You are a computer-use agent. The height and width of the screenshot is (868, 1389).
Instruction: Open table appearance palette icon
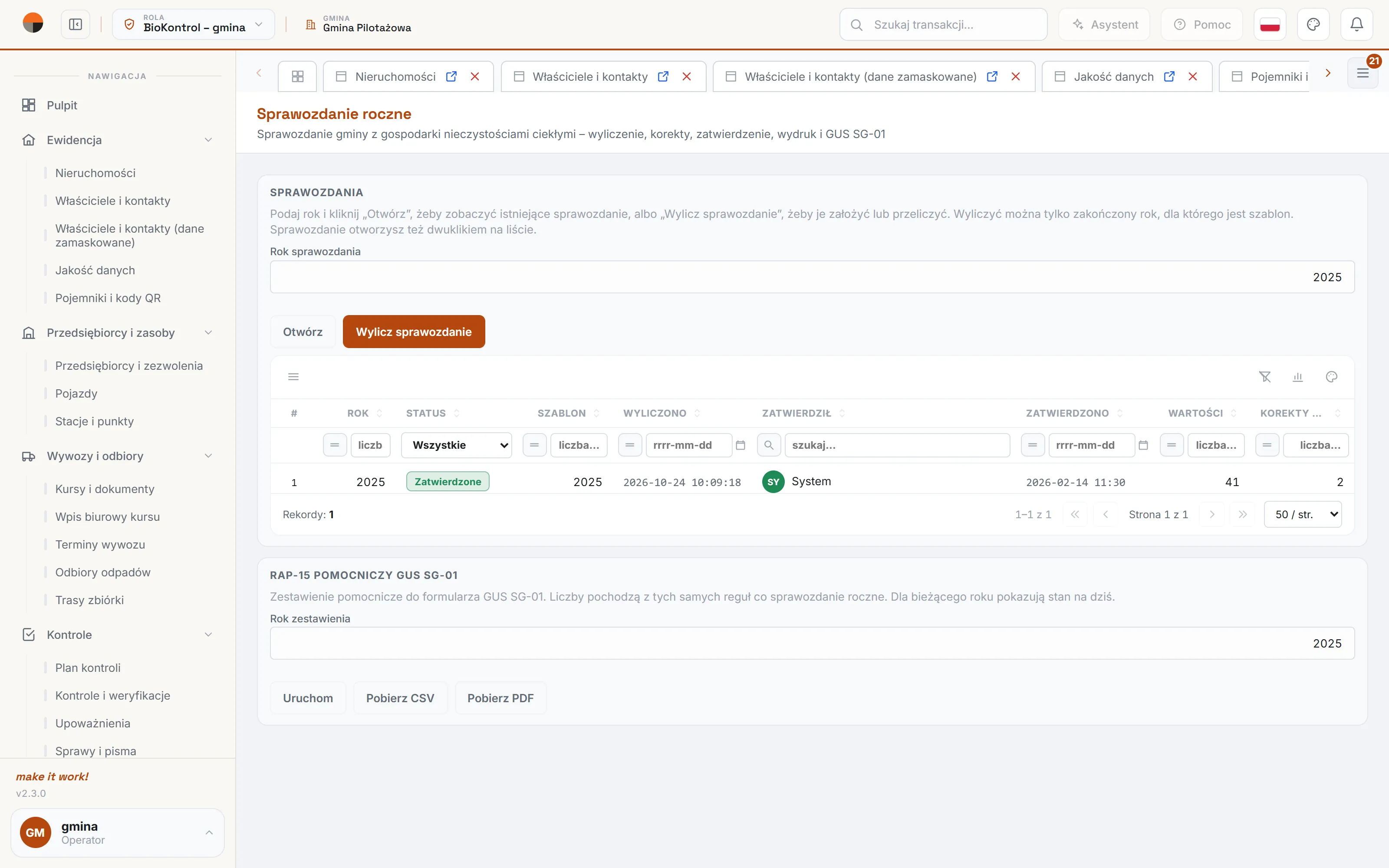(x=1332, y=377)
